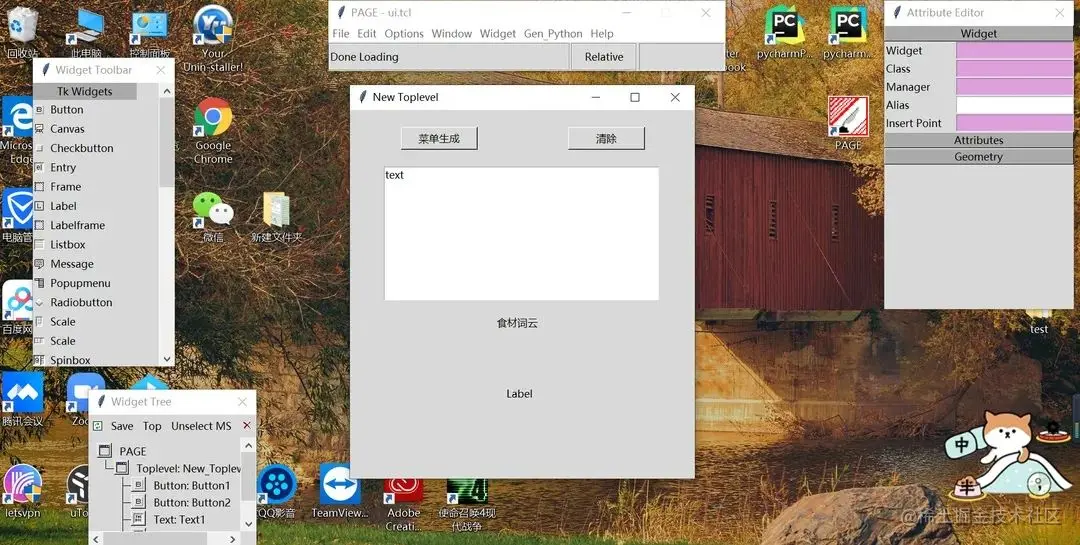Open the 新建文件夹 folder on desktop
Screen dimensions: 1080x545
tap(276, 217)
